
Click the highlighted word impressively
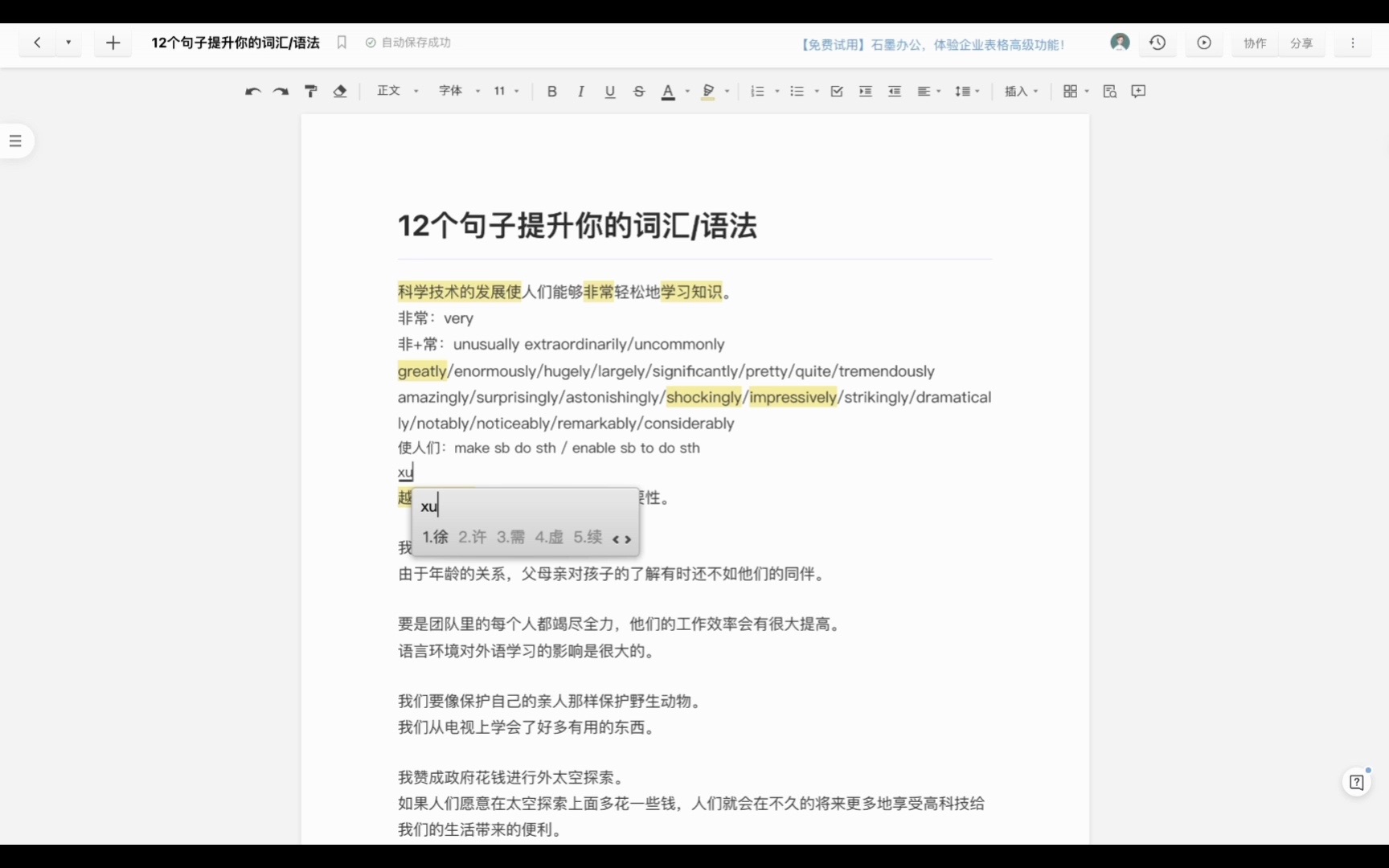pos(793,397)
